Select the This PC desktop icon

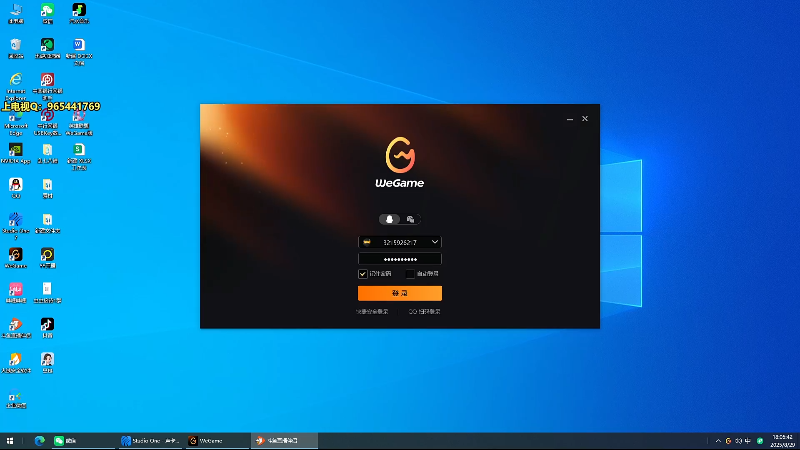16,13
